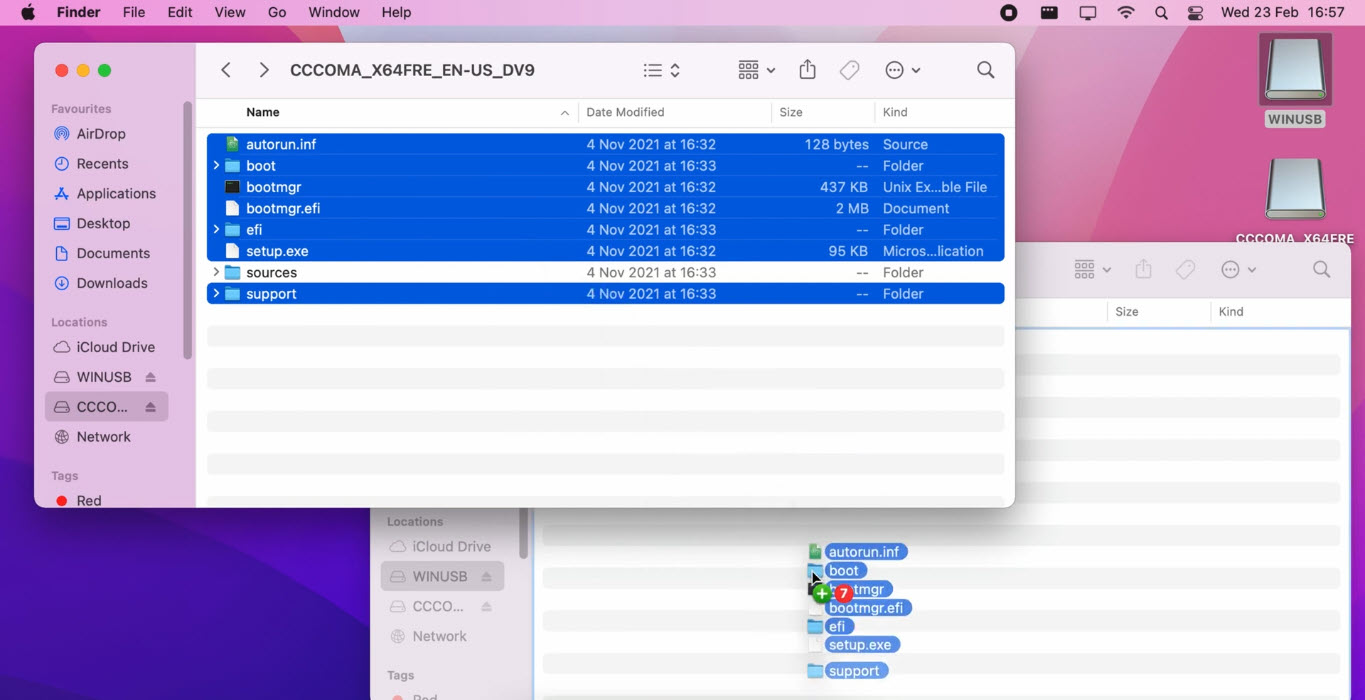The height and width of the screenshot is (700, 1365).
Task: Click the Wi-Fi status icon
Action: (x=1126, y=12)
